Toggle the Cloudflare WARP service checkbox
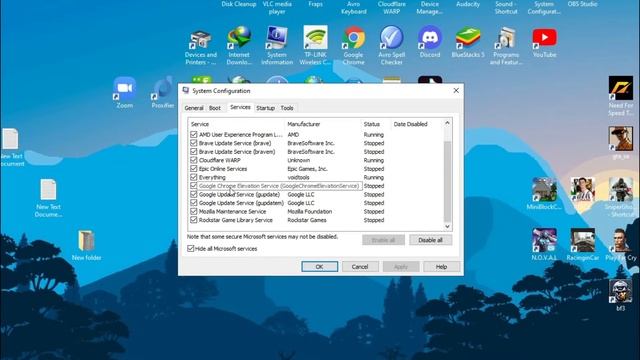Screen dimensions: 640x360 193,160
